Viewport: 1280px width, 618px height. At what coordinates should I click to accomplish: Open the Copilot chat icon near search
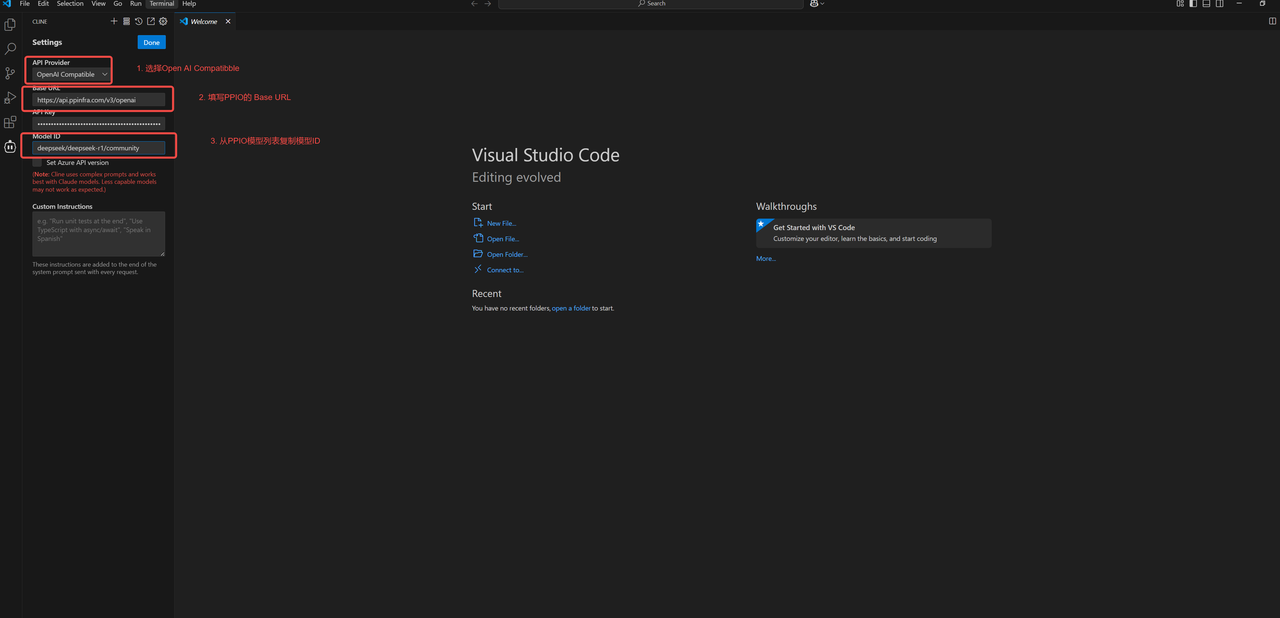pyautogui.click(x=814, y=4)
